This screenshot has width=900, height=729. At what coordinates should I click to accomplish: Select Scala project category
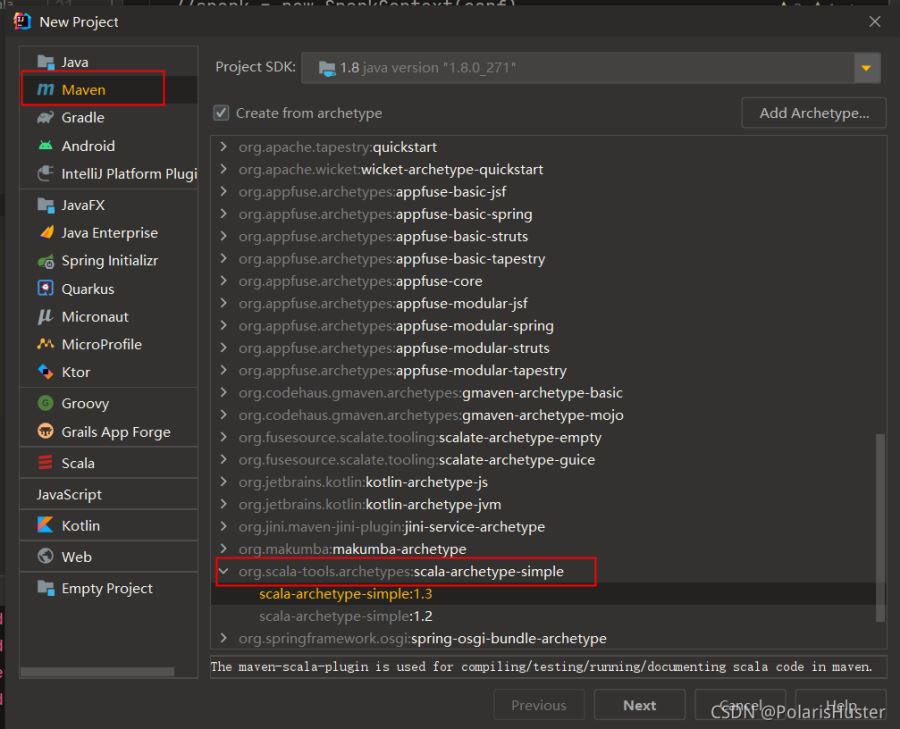(x=108, y=463)
